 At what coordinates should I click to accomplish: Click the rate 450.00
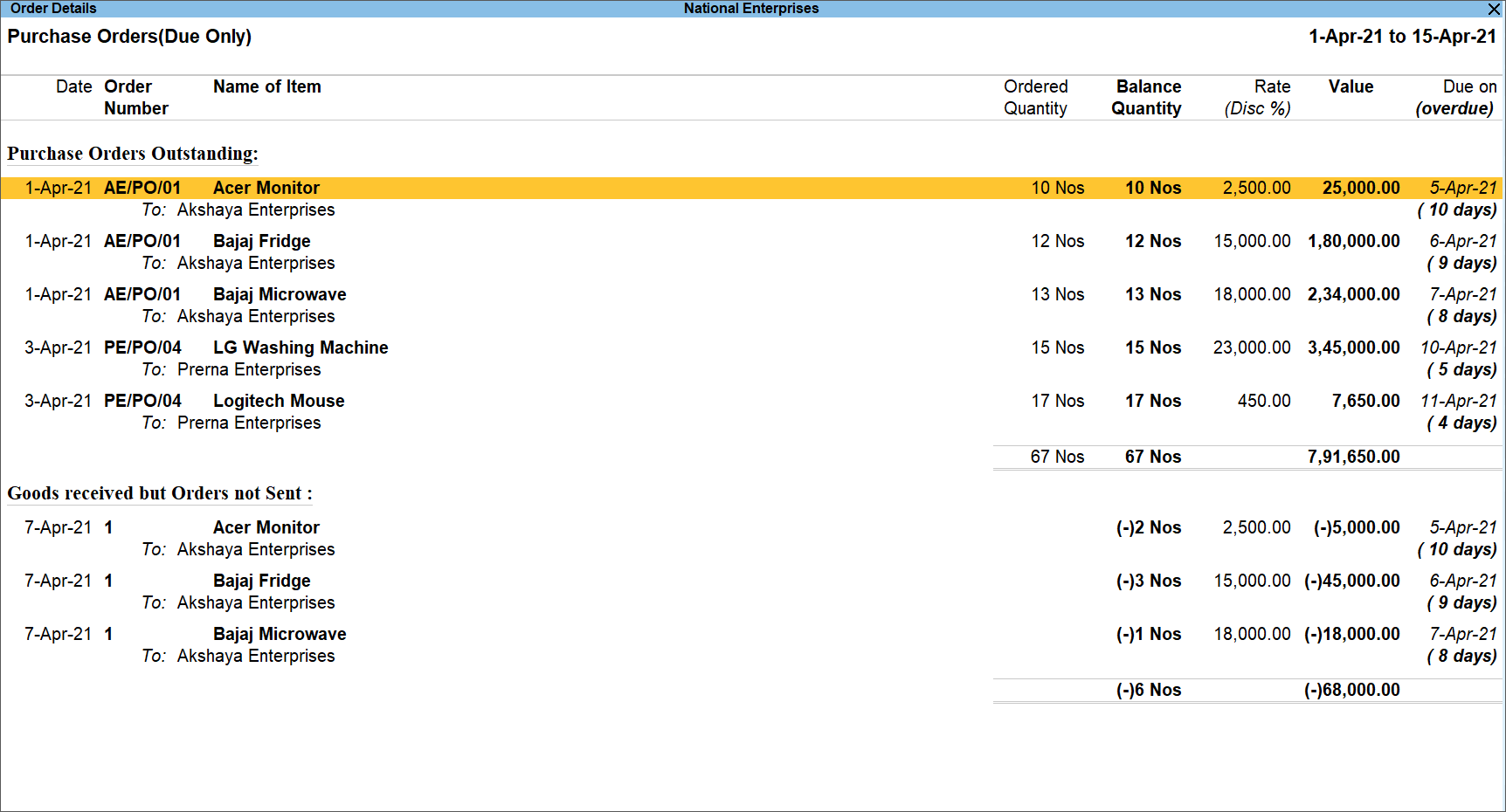(x=1264, y=401)
